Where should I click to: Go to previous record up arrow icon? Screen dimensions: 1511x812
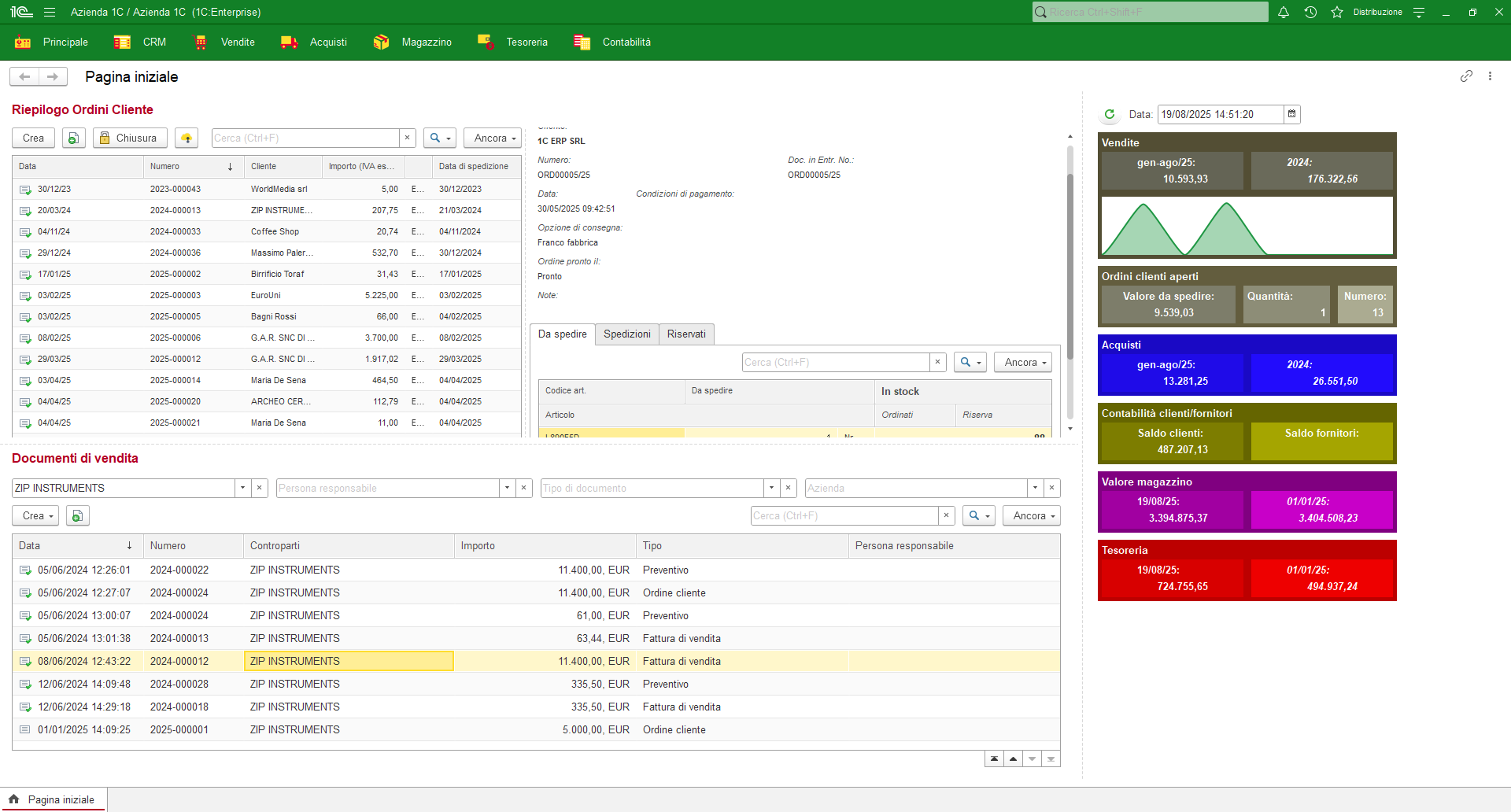pyautogui.click(x=1013, y=758)
